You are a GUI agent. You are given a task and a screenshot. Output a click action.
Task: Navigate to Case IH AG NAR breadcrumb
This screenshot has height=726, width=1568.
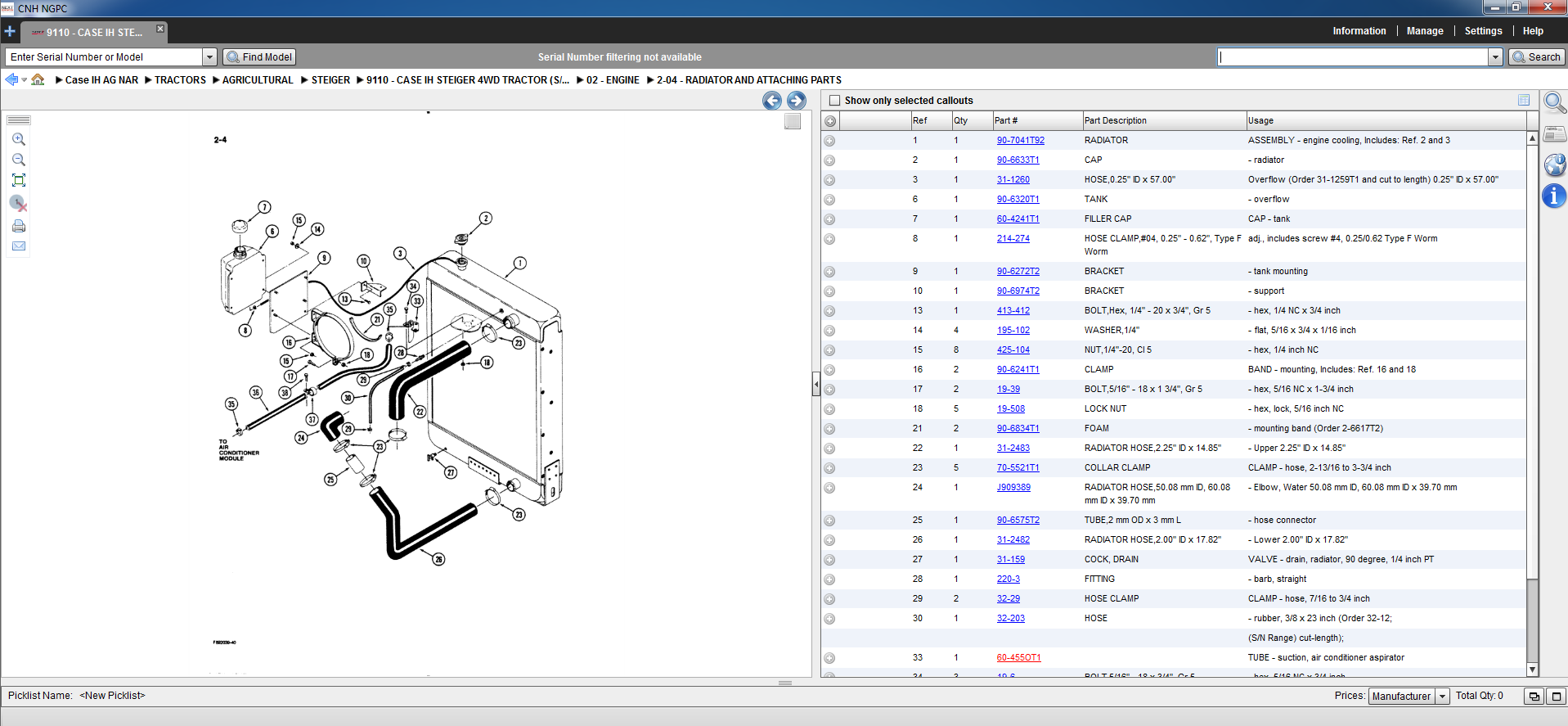pyautogui.click(x=101, y=80)
